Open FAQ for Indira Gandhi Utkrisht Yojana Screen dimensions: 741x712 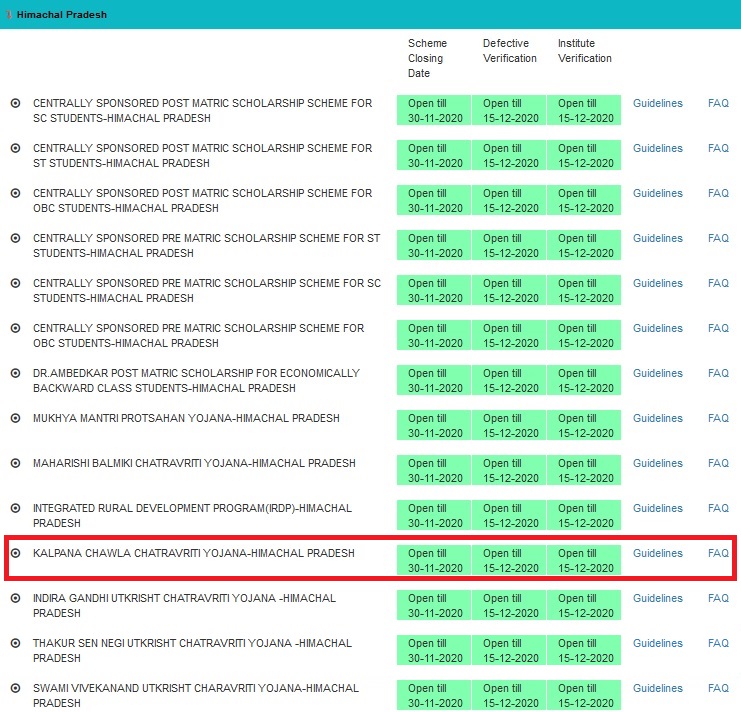718,598
